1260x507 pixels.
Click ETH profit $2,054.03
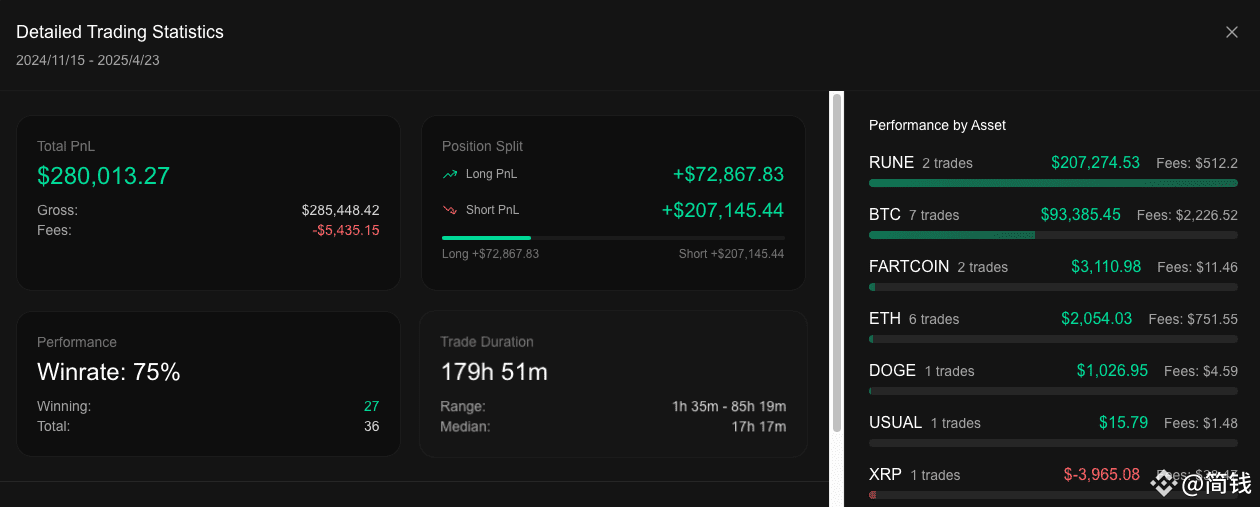[1097, 318]
